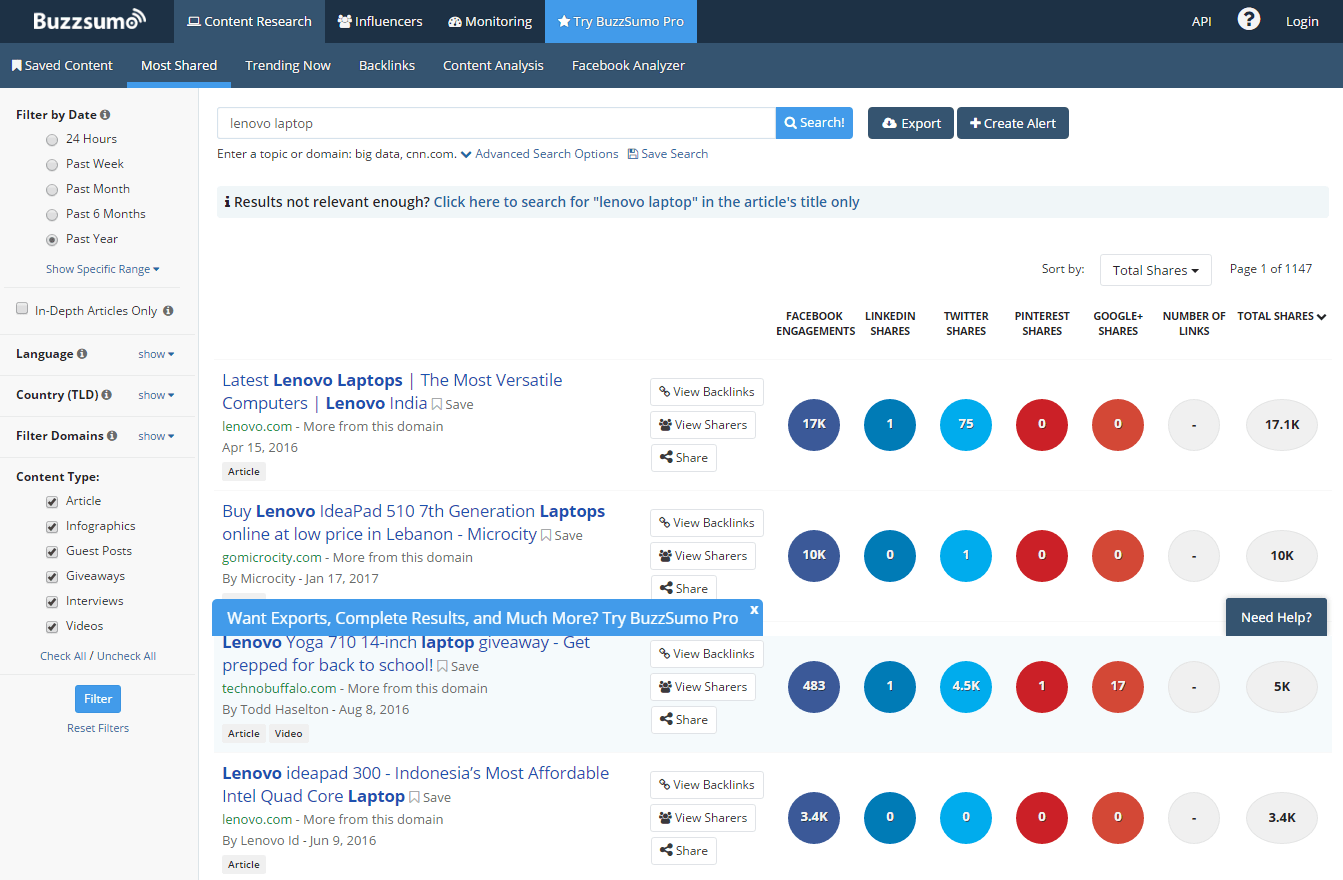Screen dimensions: 1343x880
Task: Open the Content Analysis tab
Action: point(493,65)
